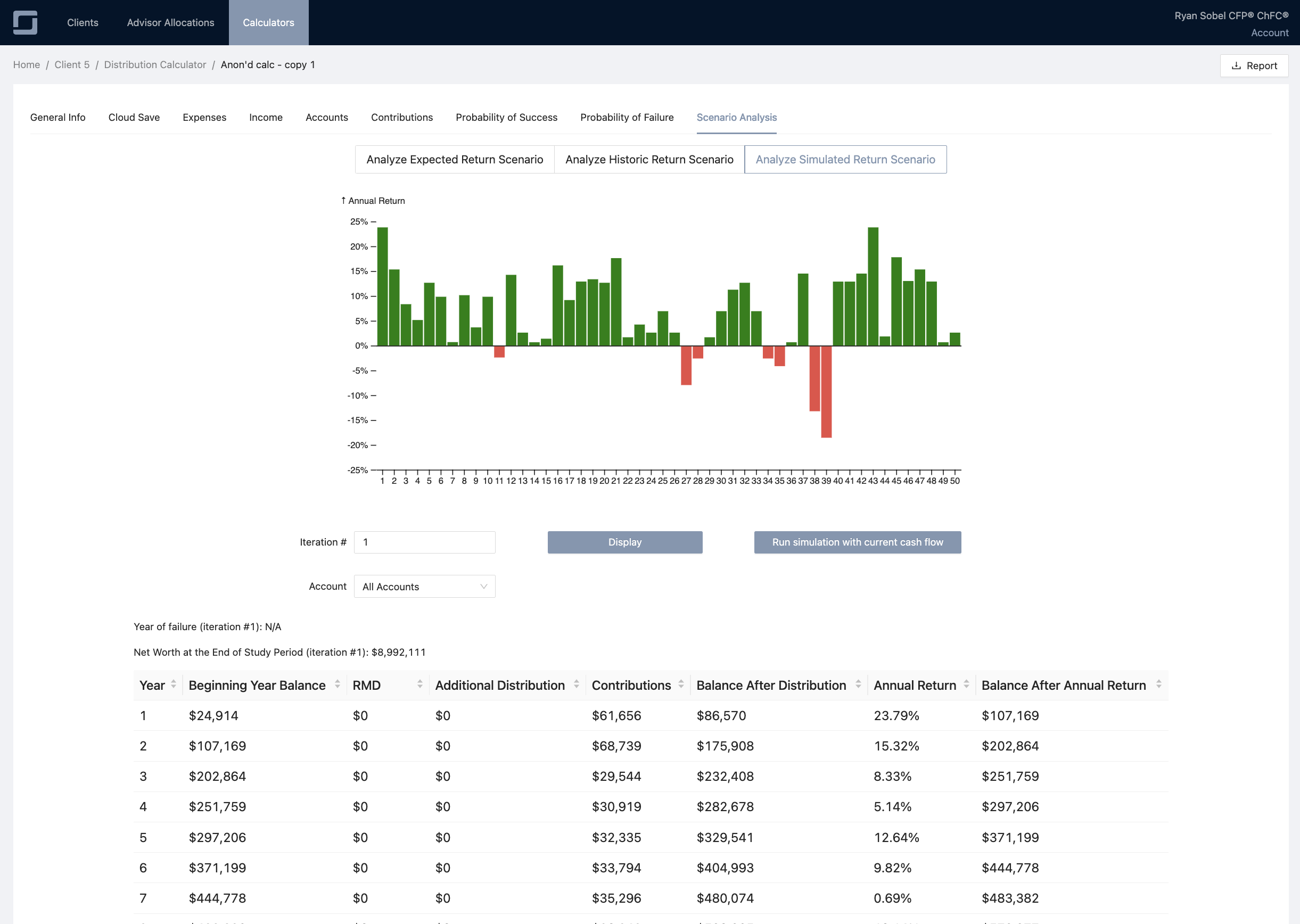Run simulation with current cash flow
This screenshot has width=1300, height=924.
point(858,542)
